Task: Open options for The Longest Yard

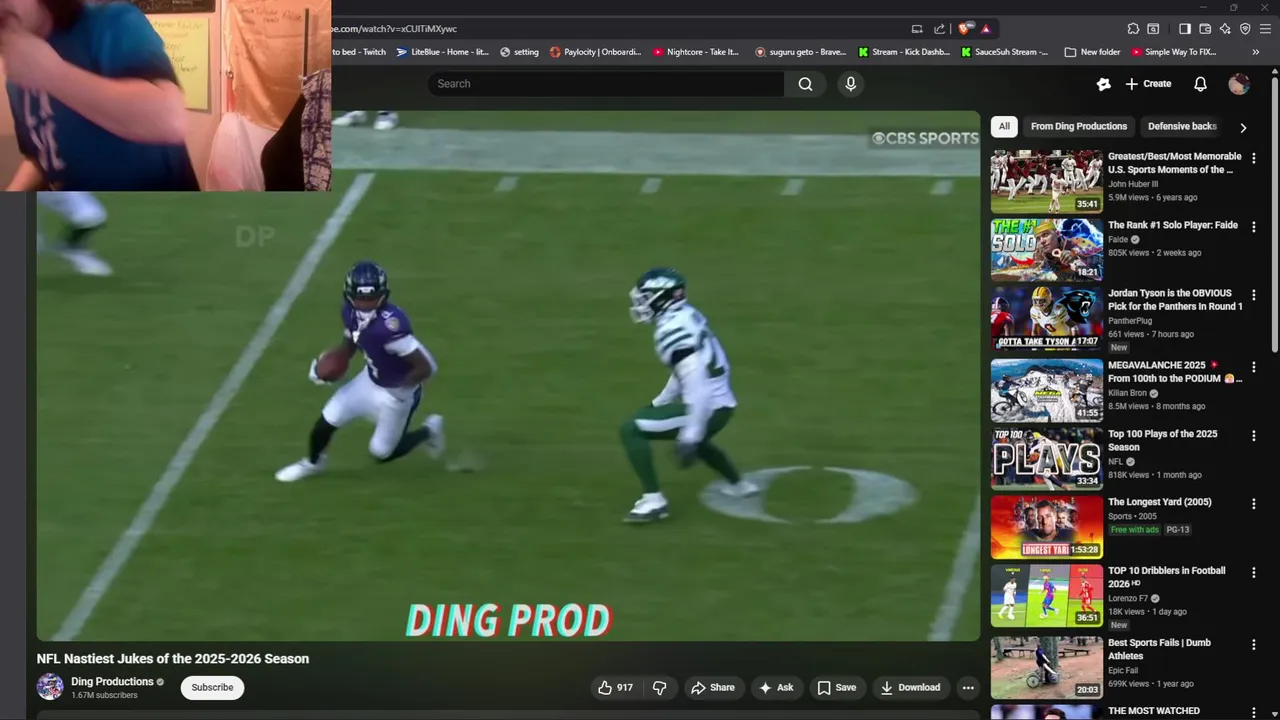Action: (x=1253, y=504)
